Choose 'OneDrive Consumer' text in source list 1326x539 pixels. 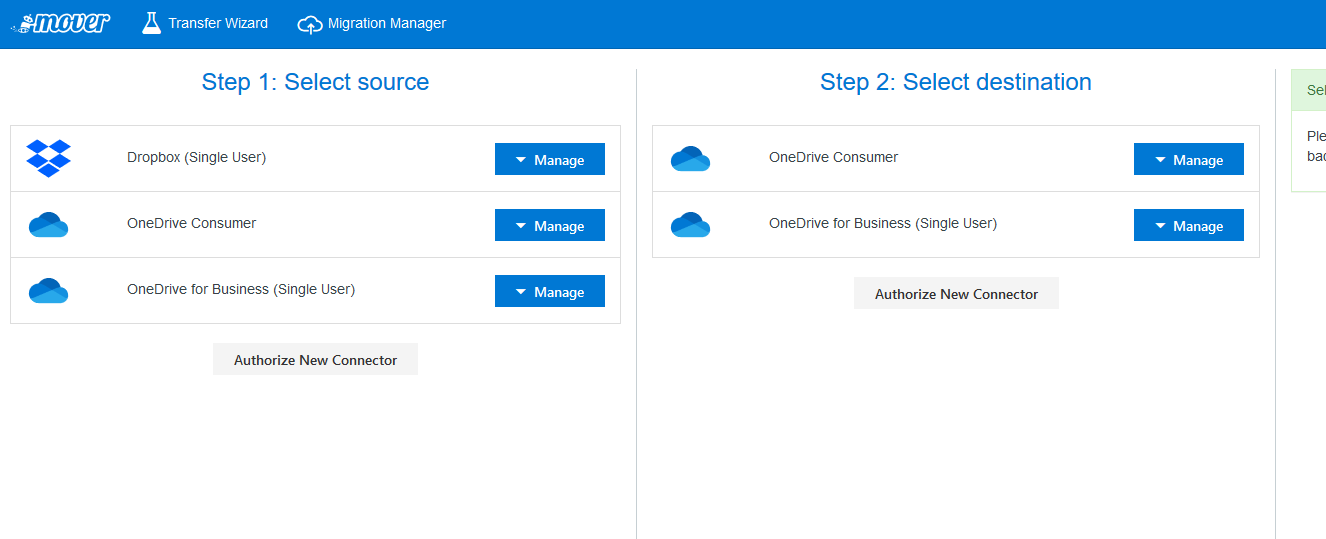pos(192,223)
